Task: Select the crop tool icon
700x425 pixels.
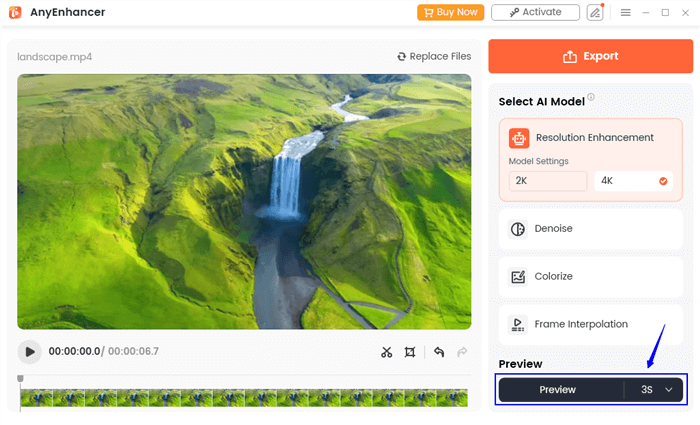Action: tap(410, 352)
